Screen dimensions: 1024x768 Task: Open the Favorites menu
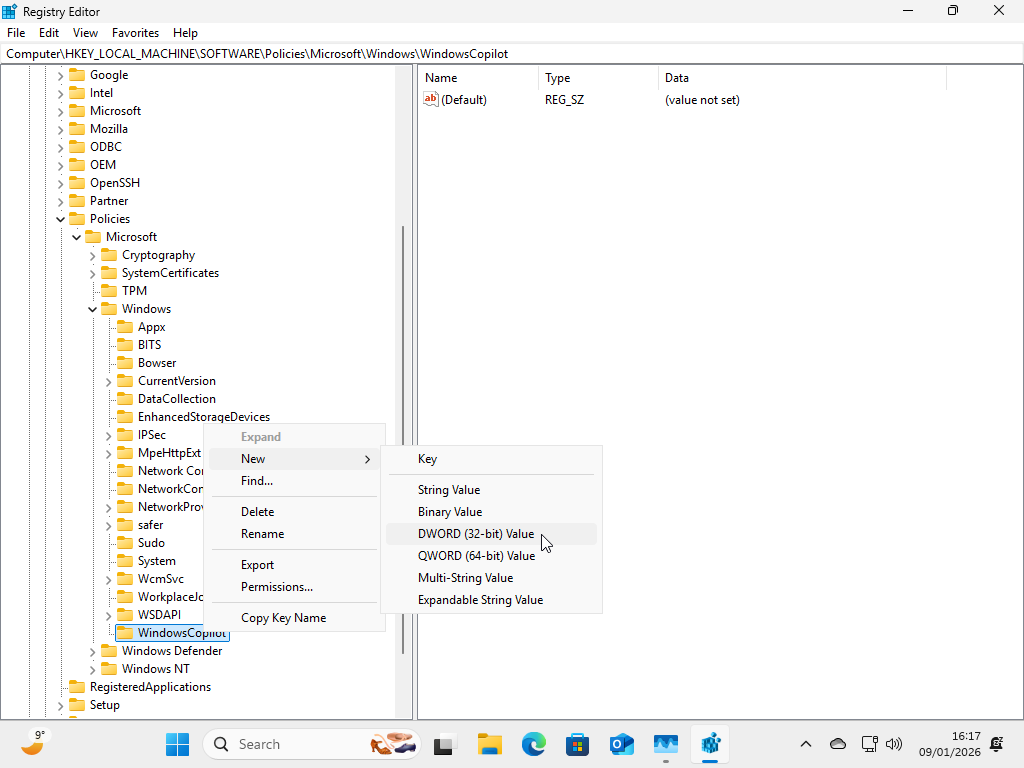[135, 32]
